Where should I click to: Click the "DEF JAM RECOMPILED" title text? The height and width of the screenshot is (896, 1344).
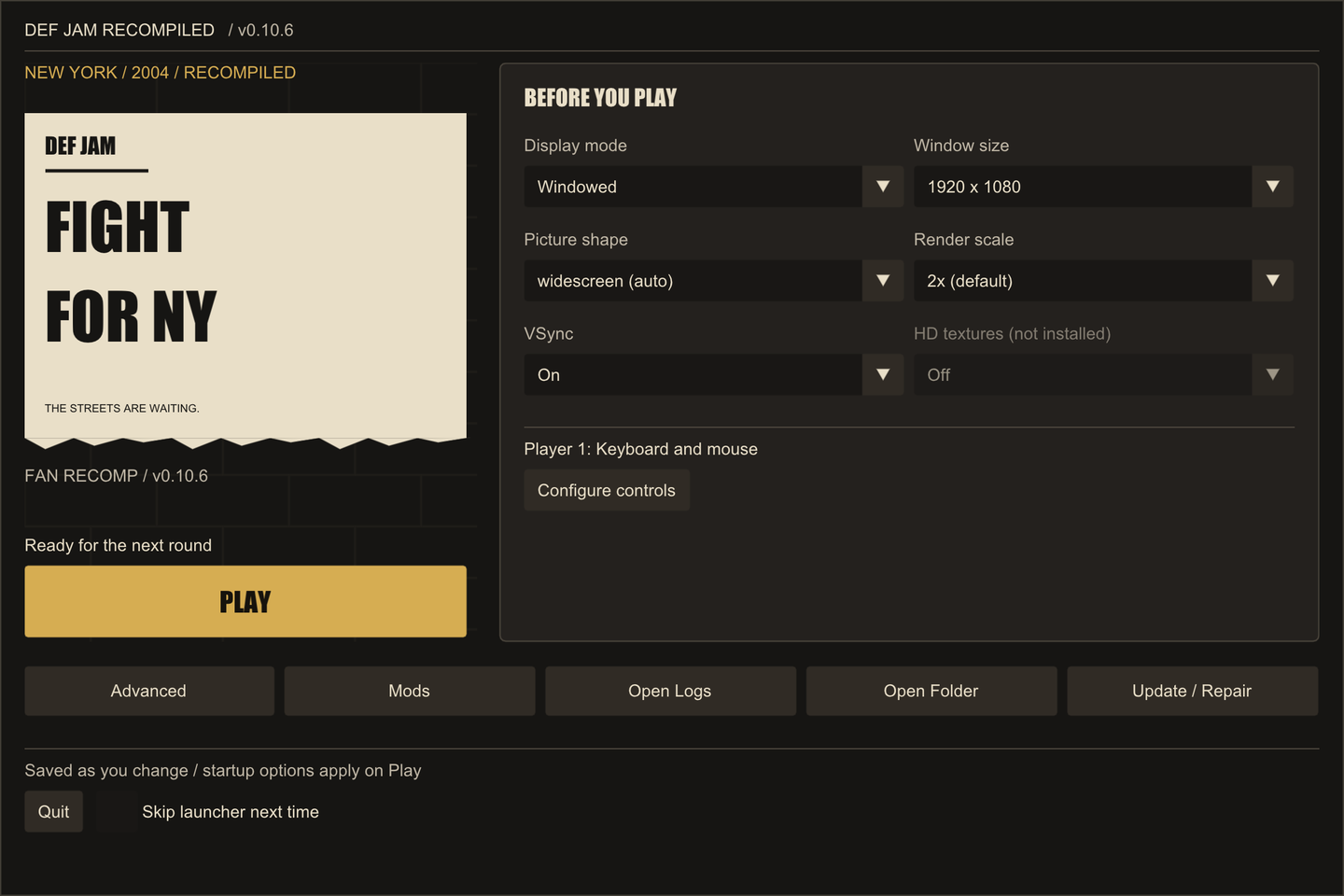[119, 30]
